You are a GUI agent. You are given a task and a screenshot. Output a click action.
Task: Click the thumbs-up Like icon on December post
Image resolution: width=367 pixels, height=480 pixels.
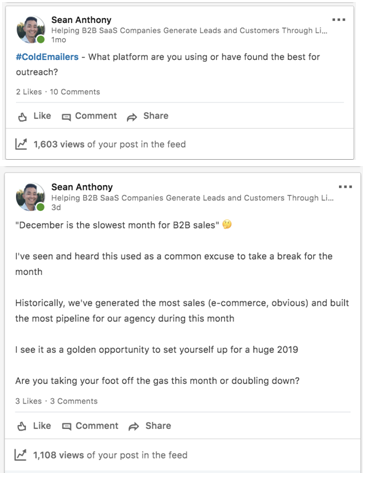[22, 426]
